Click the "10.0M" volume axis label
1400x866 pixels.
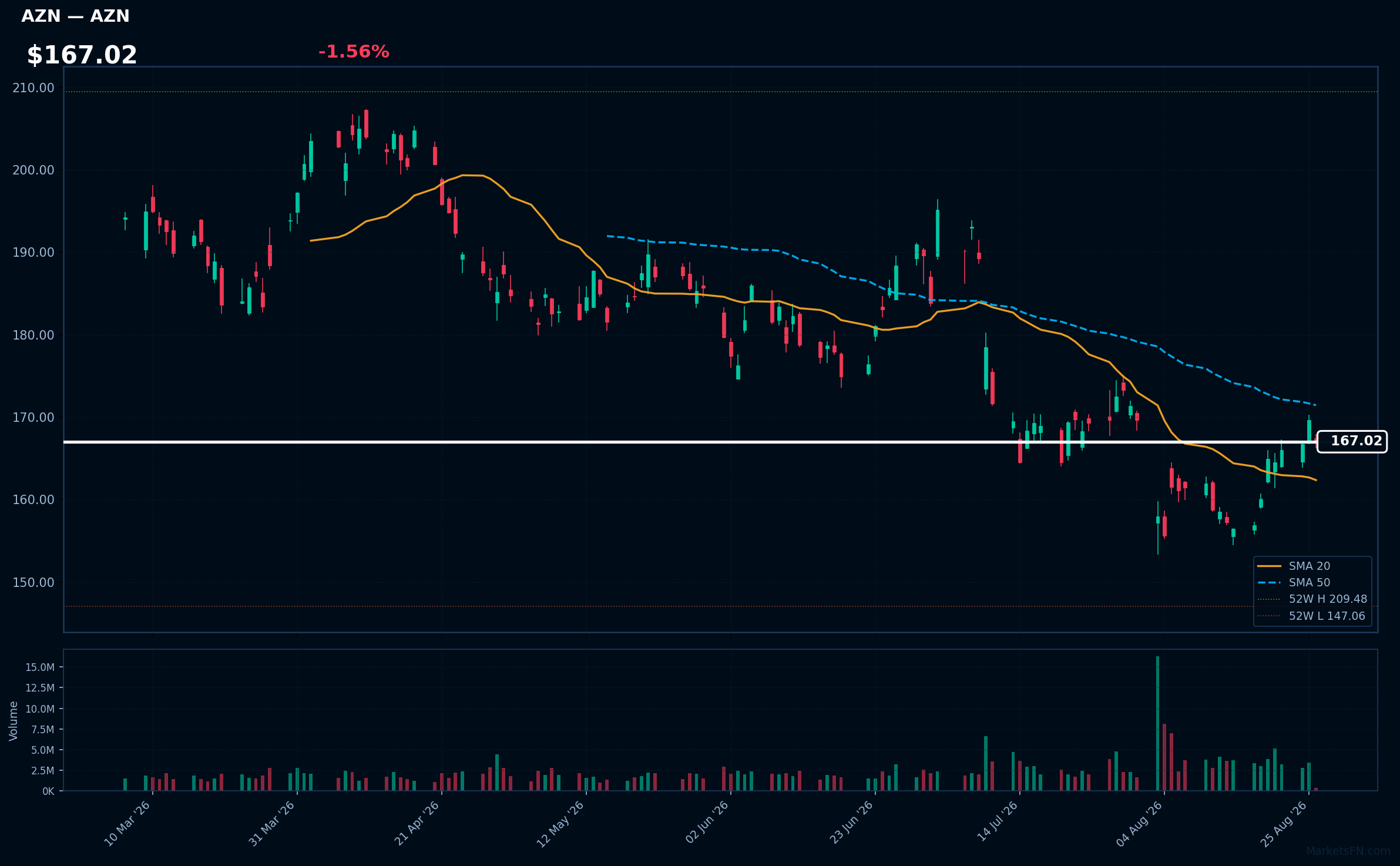40,709
